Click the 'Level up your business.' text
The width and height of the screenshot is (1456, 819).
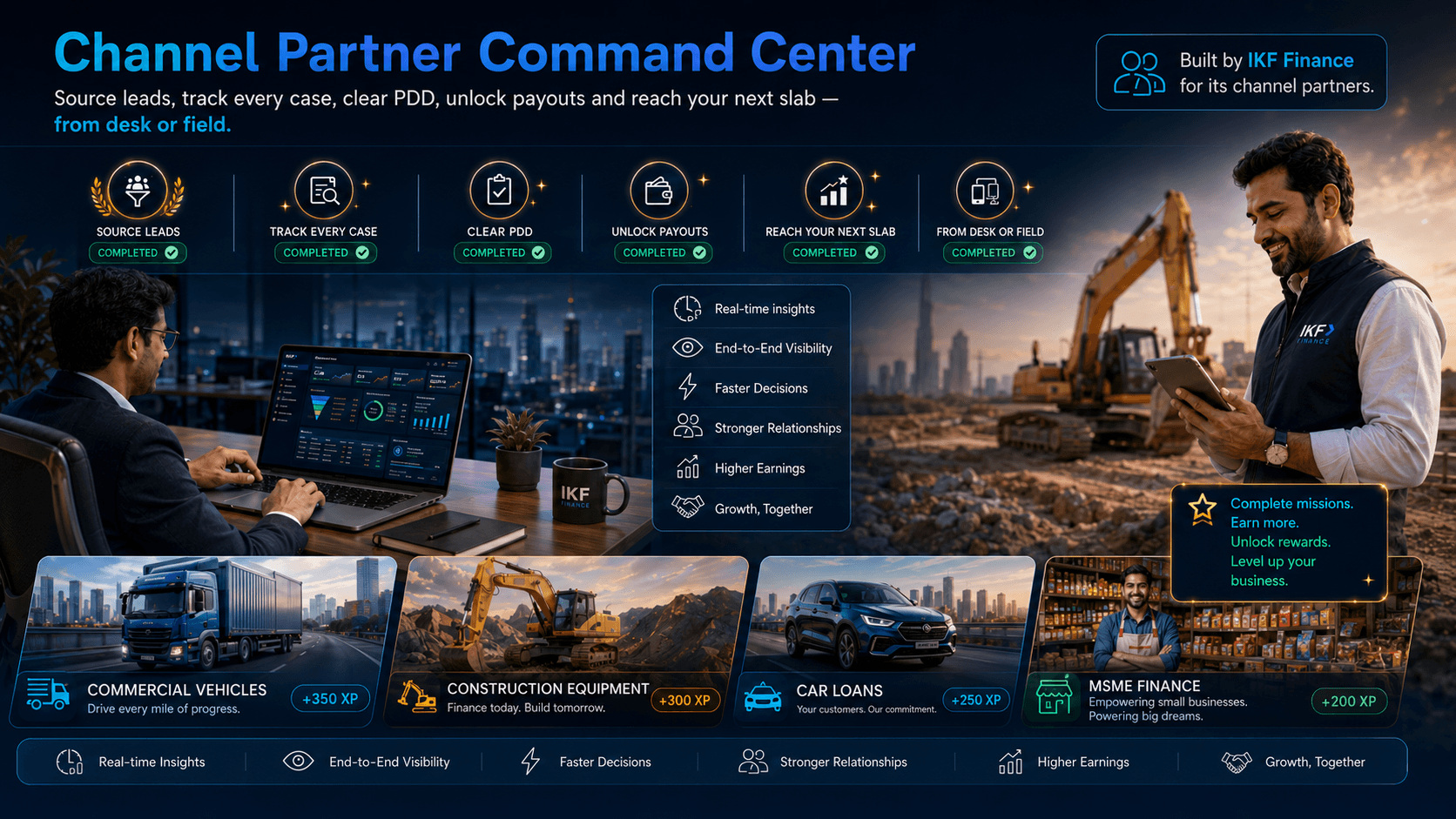point(1272,571)
